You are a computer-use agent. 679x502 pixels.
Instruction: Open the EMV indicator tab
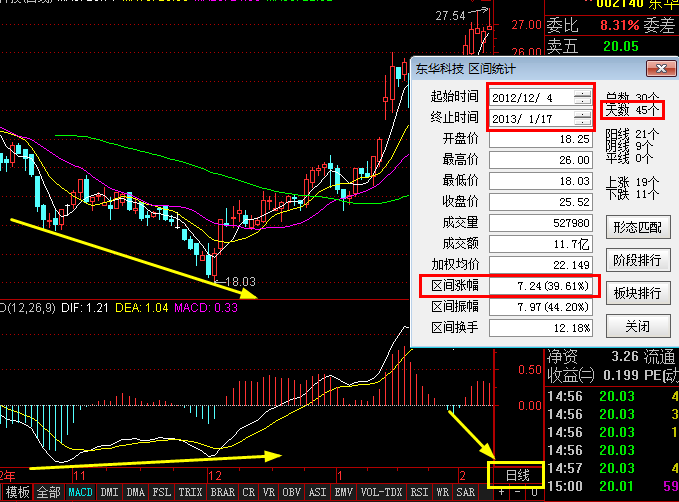click(344, 492)
